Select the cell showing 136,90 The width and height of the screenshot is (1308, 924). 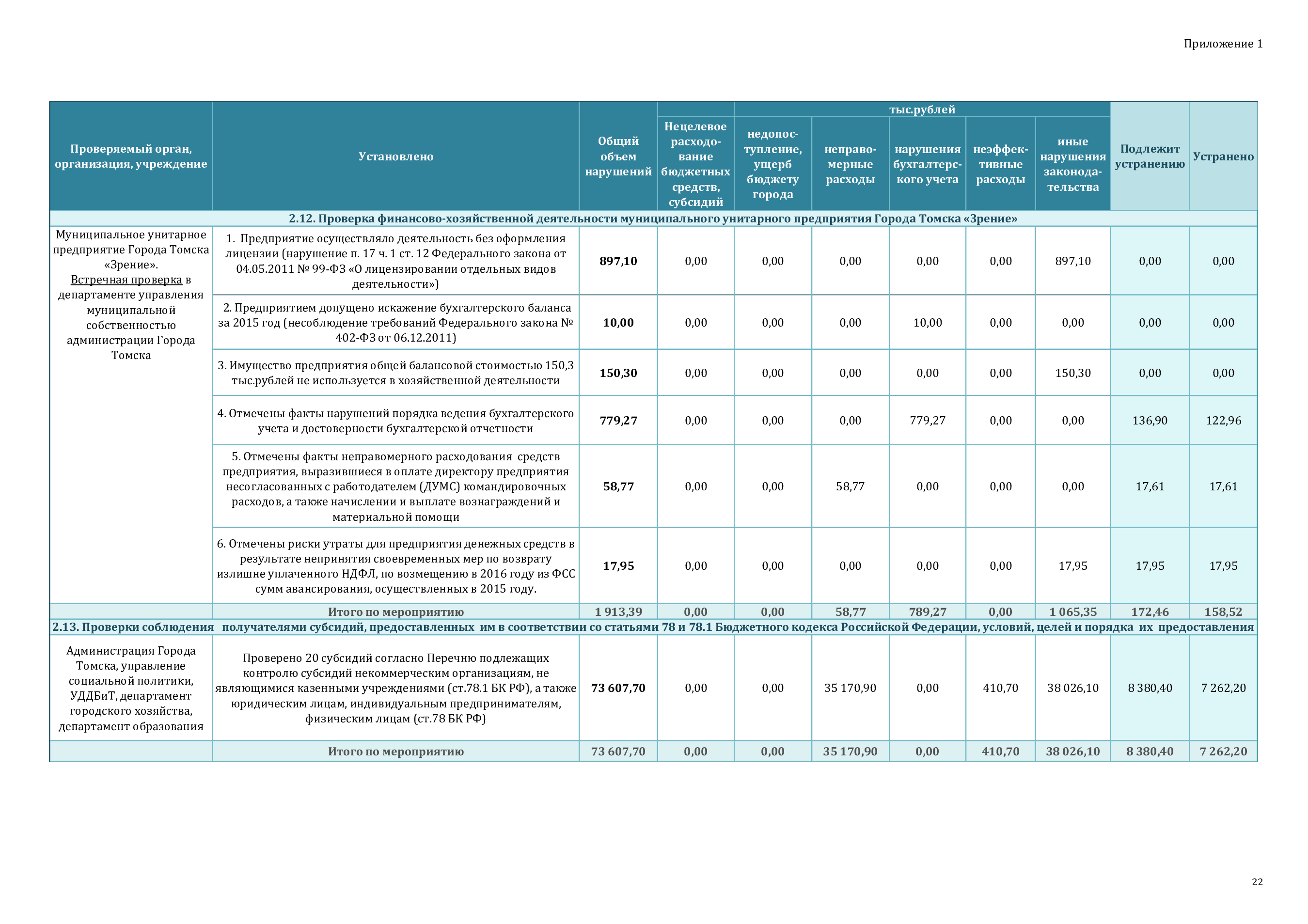point(1149,421)
